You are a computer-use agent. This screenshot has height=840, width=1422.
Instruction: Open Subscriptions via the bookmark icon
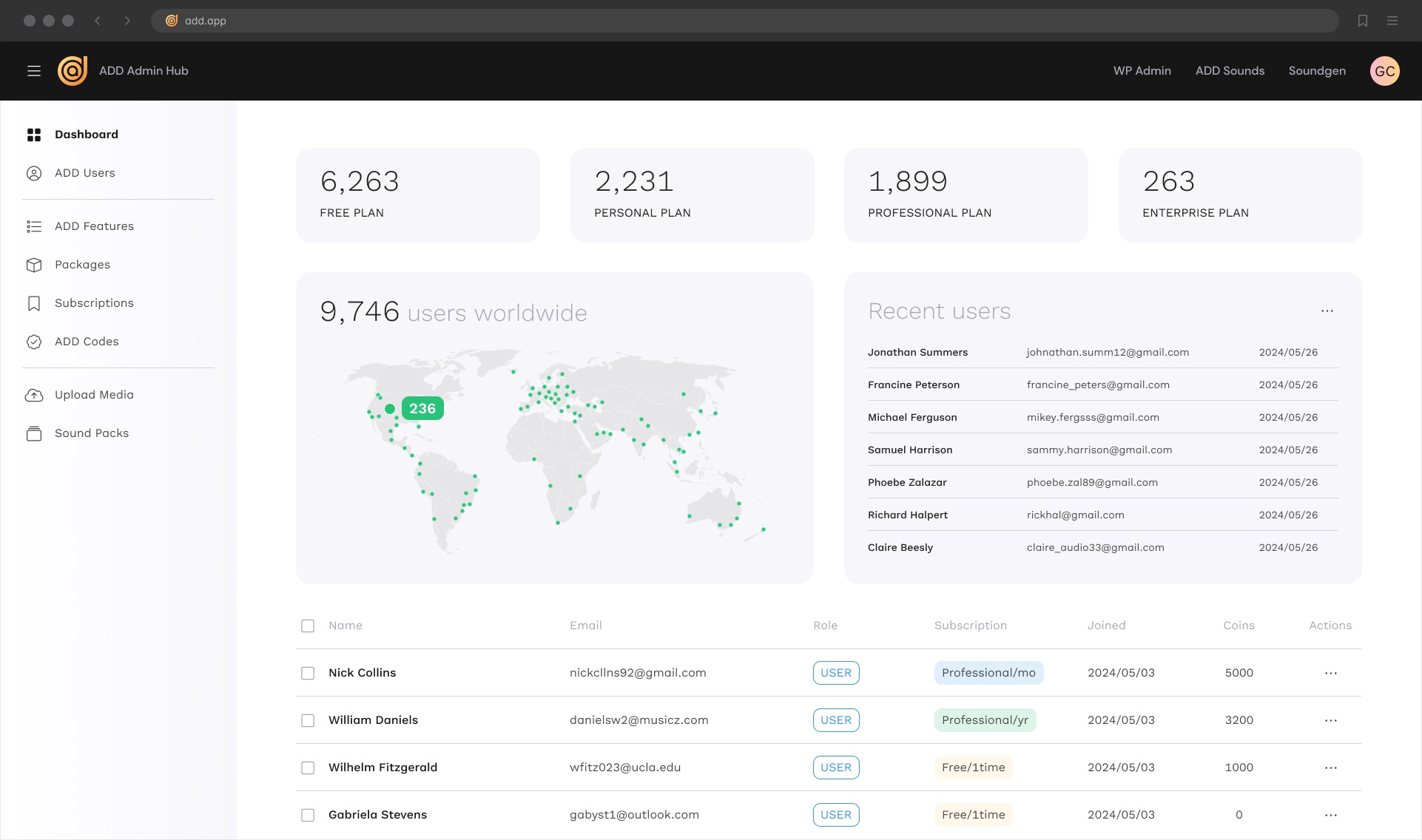[x=34, y=302]
